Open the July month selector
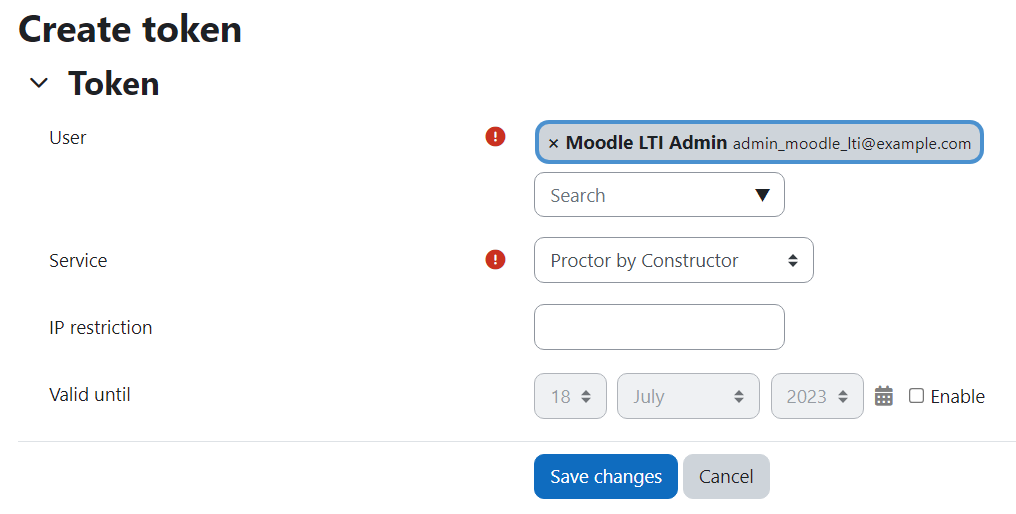The image size is (1016, 514). [x=687, y=396]
